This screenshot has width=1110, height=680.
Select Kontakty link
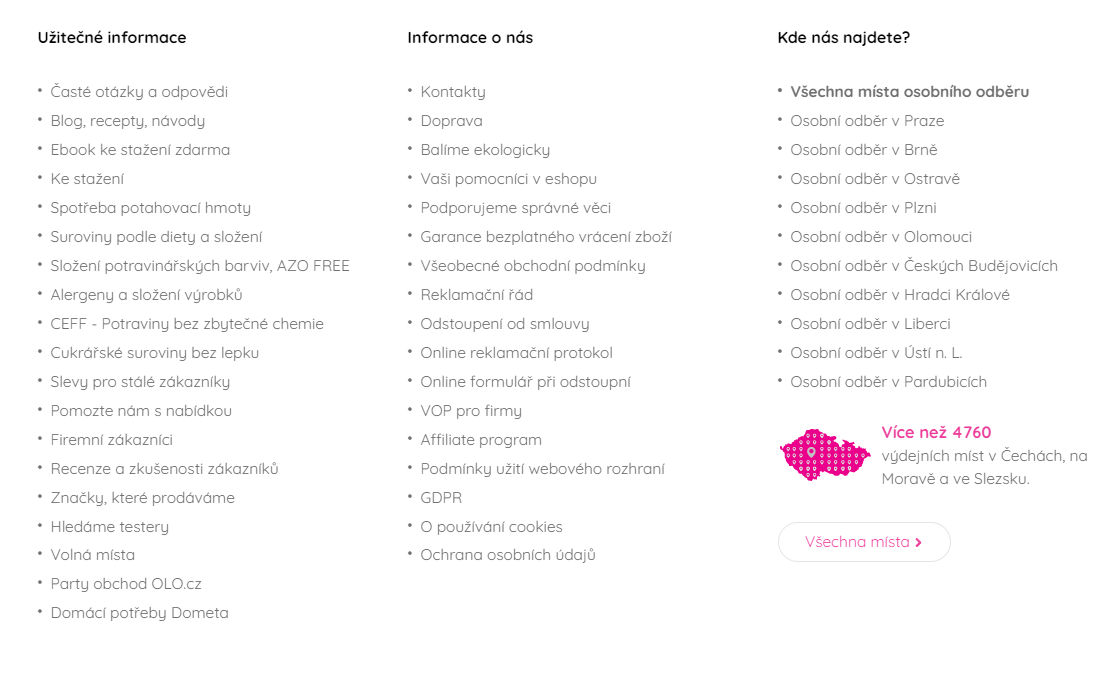tap(453, 92)
